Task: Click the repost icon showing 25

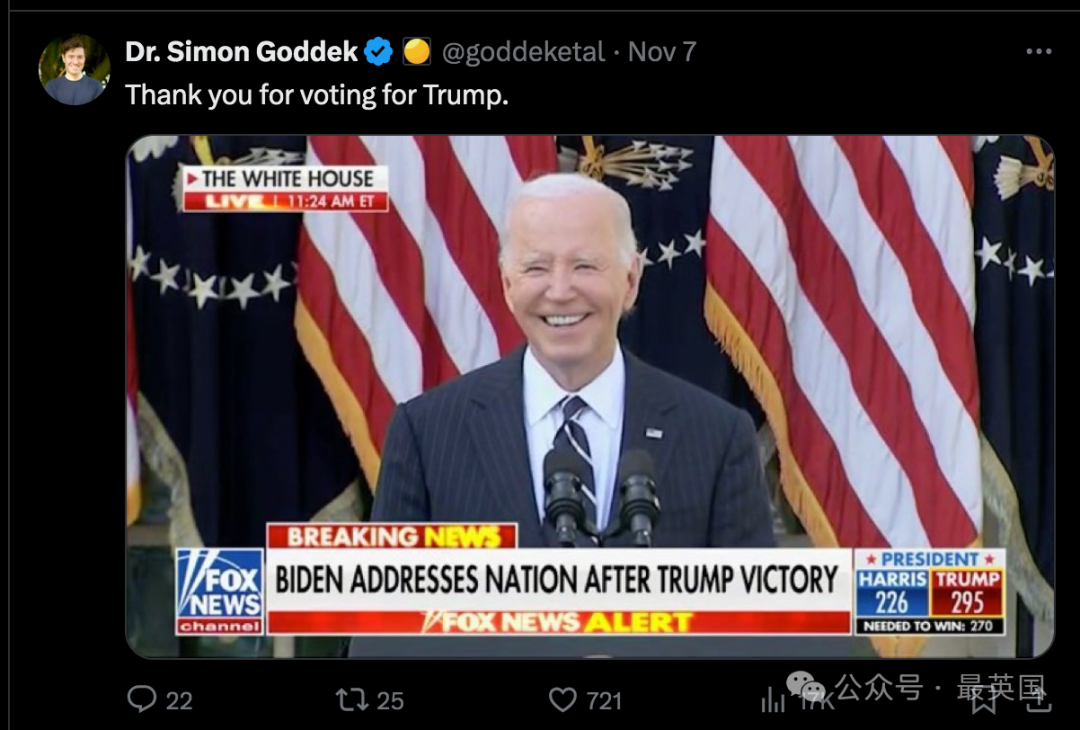Action: pos(349,700)
